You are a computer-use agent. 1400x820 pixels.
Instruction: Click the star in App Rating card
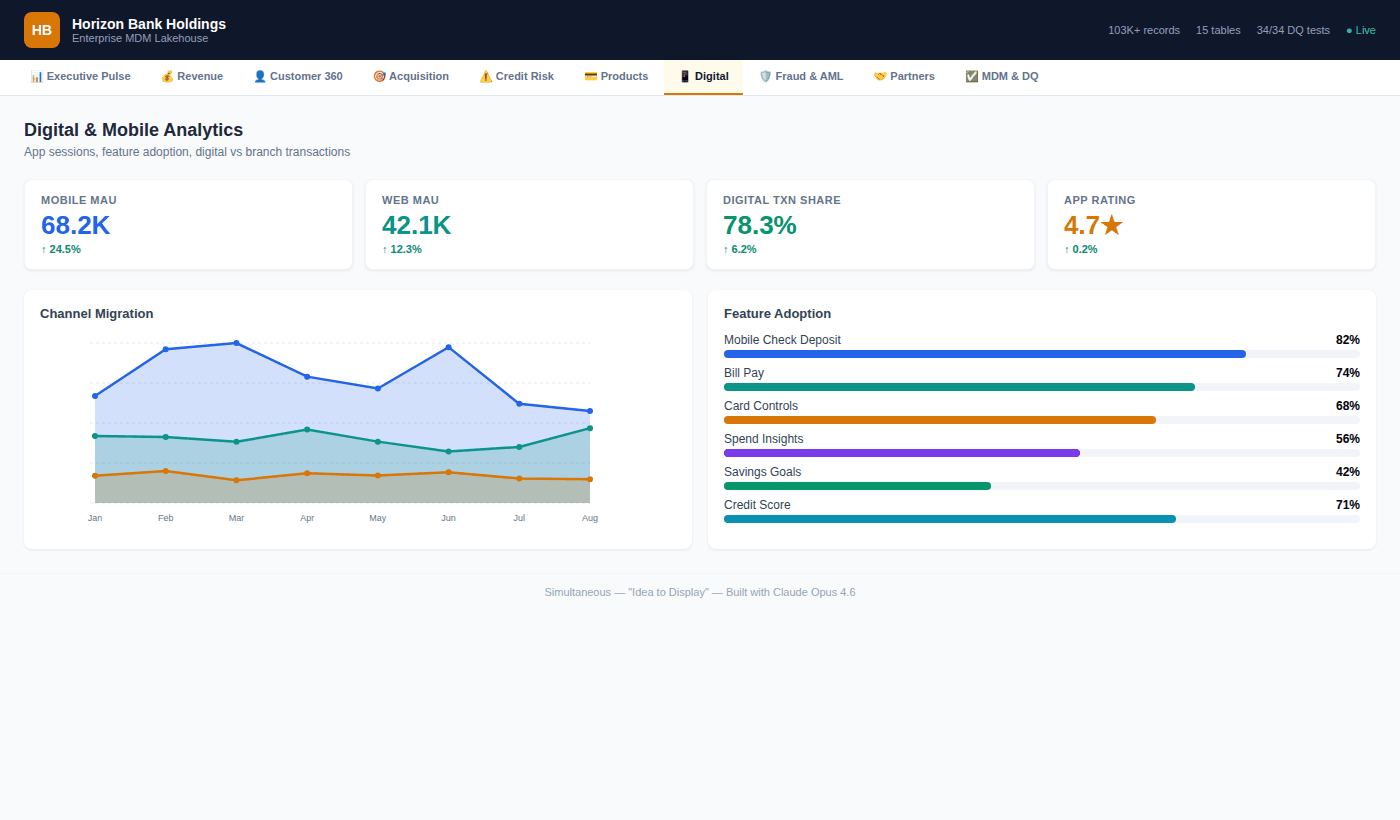coord(1111,226)
